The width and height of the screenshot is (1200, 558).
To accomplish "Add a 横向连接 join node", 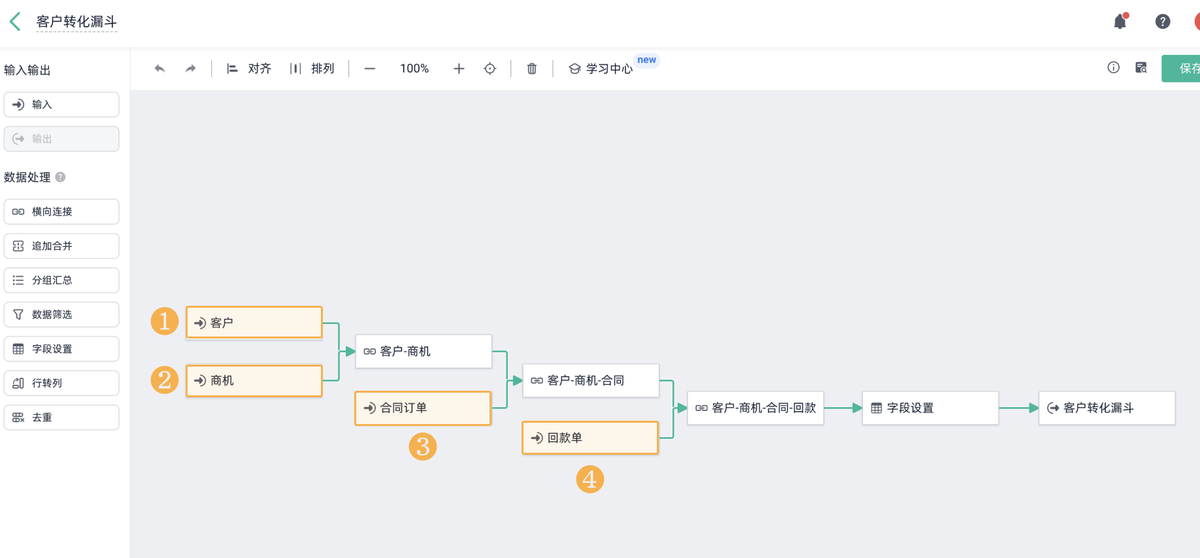I will point(62,212).
